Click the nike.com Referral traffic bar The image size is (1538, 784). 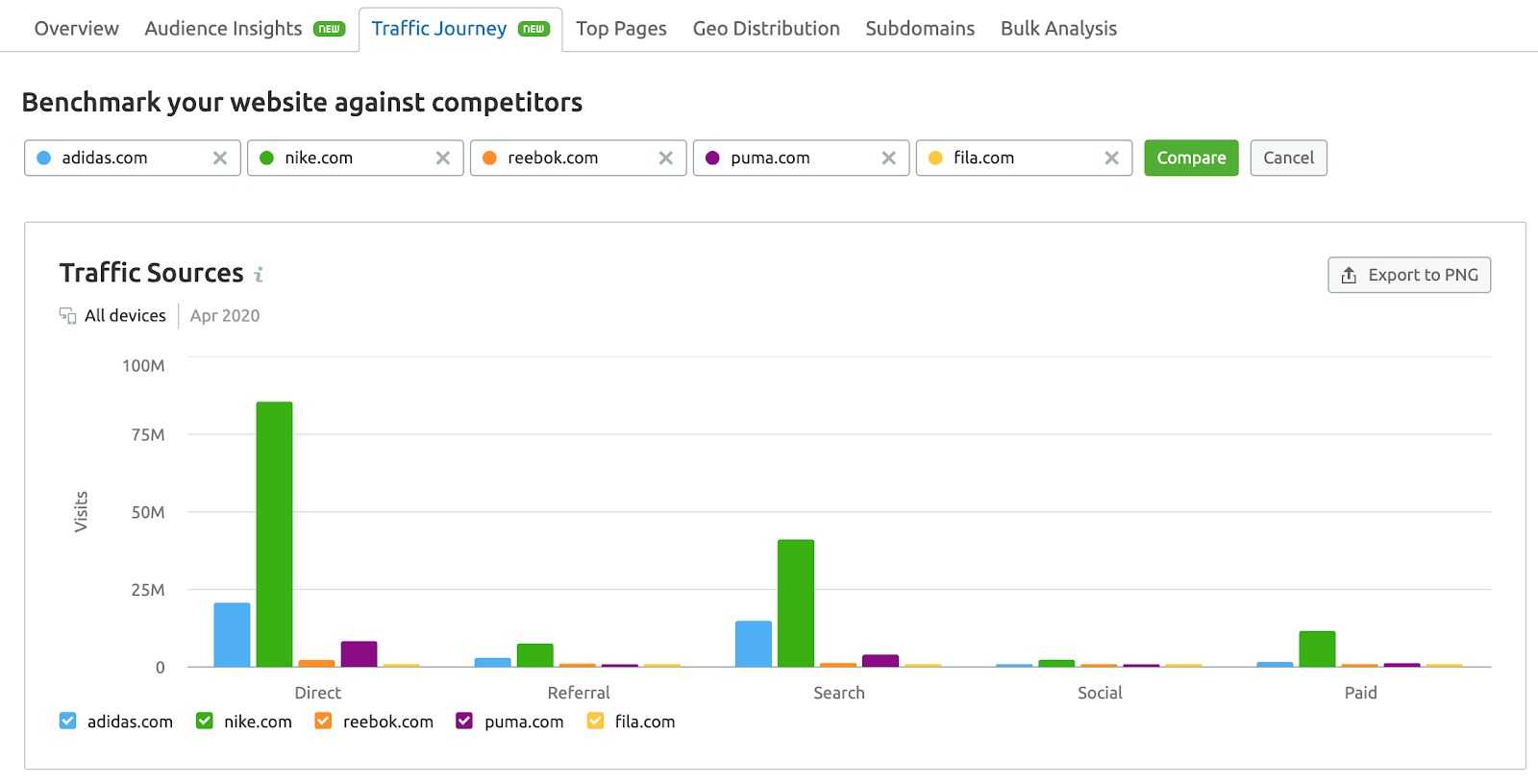point(534,655)
